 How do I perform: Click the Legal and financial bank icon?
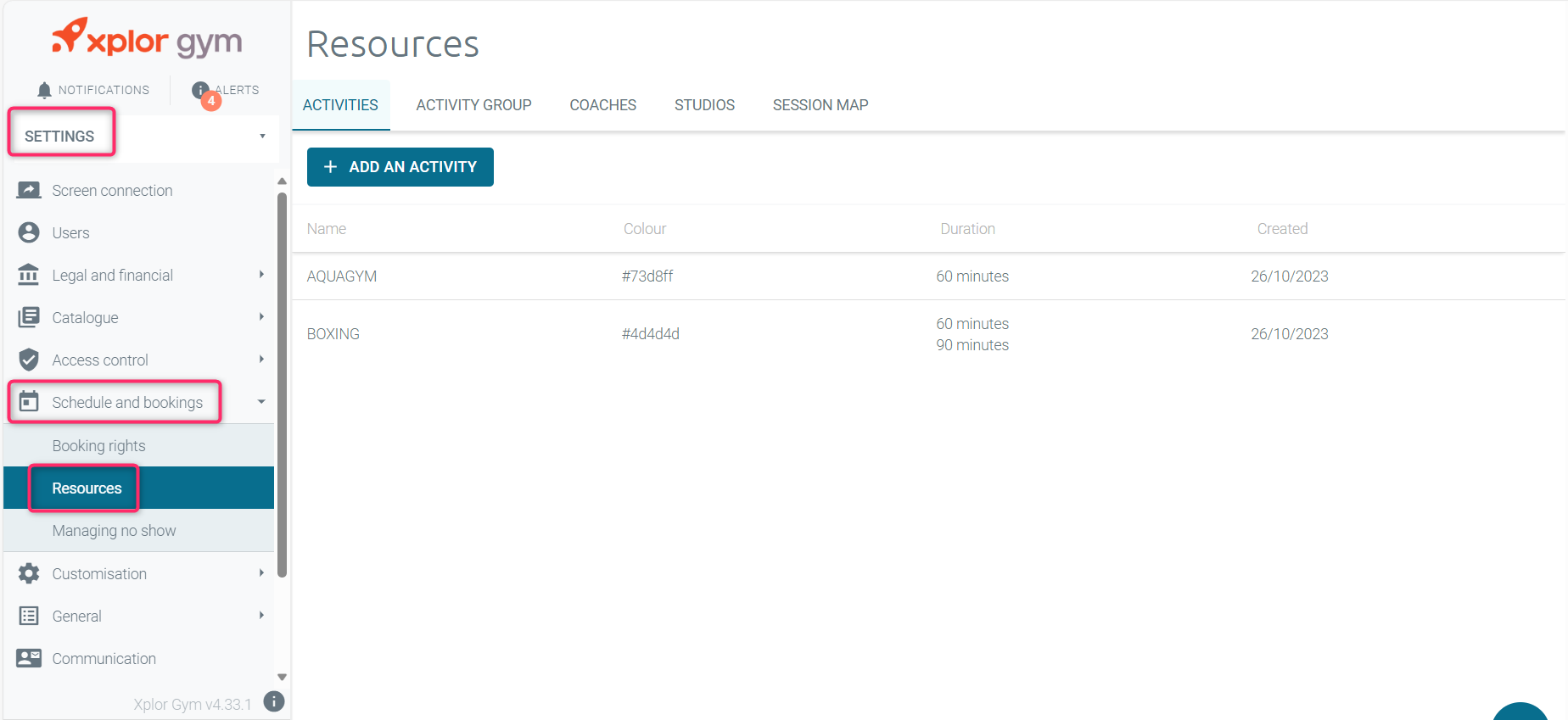[29, 275]
